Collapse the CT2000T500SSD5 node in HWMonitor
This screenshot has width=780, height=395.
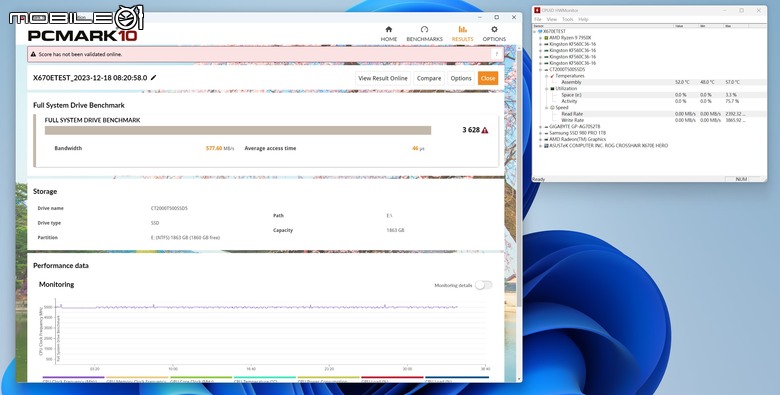pyautogui.click(x=541, y=70)
